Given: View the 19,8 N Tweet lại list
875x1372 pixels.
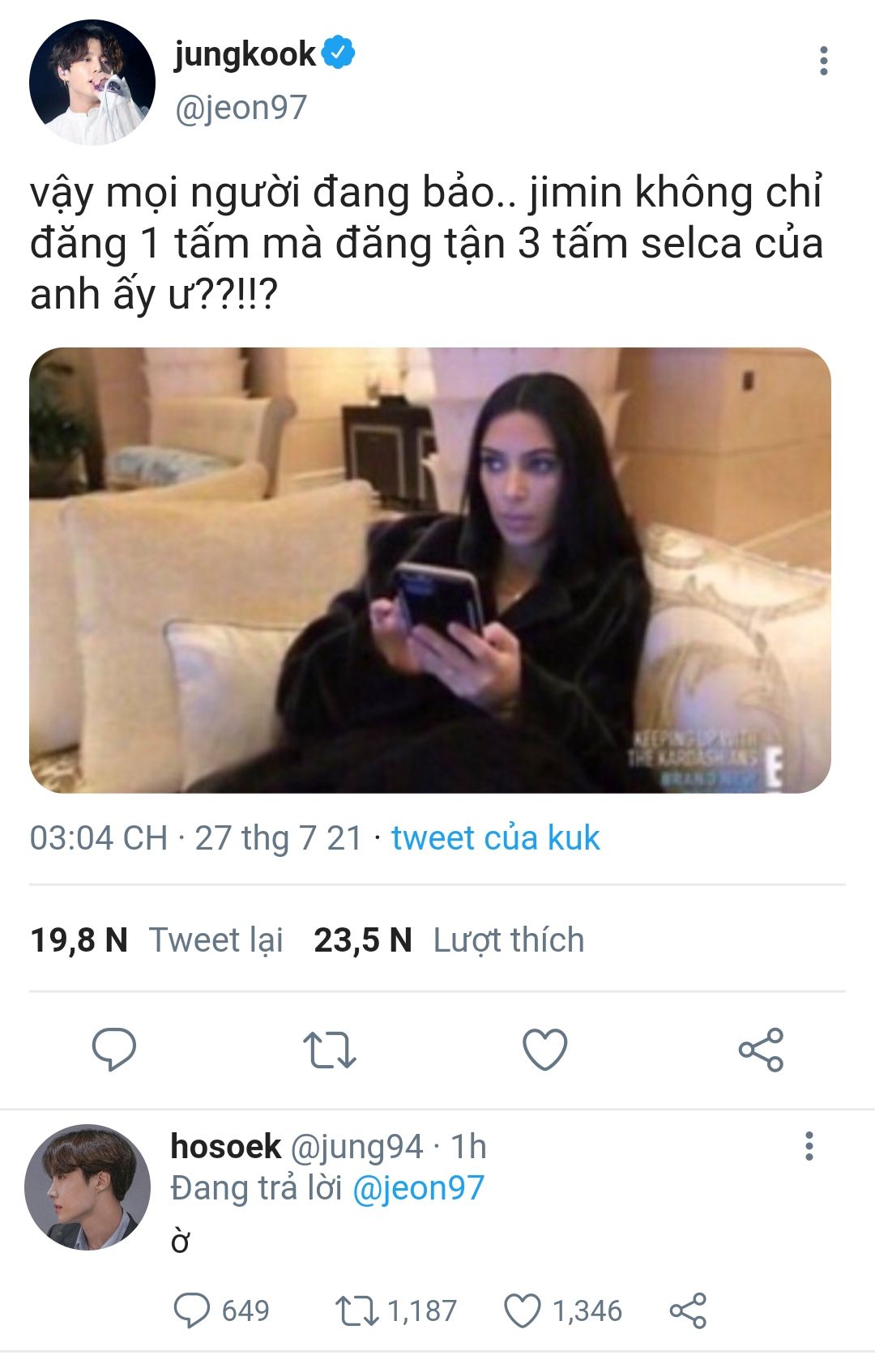Looking at the screenshot, I should pyautogui.click(x=157, y=940).
